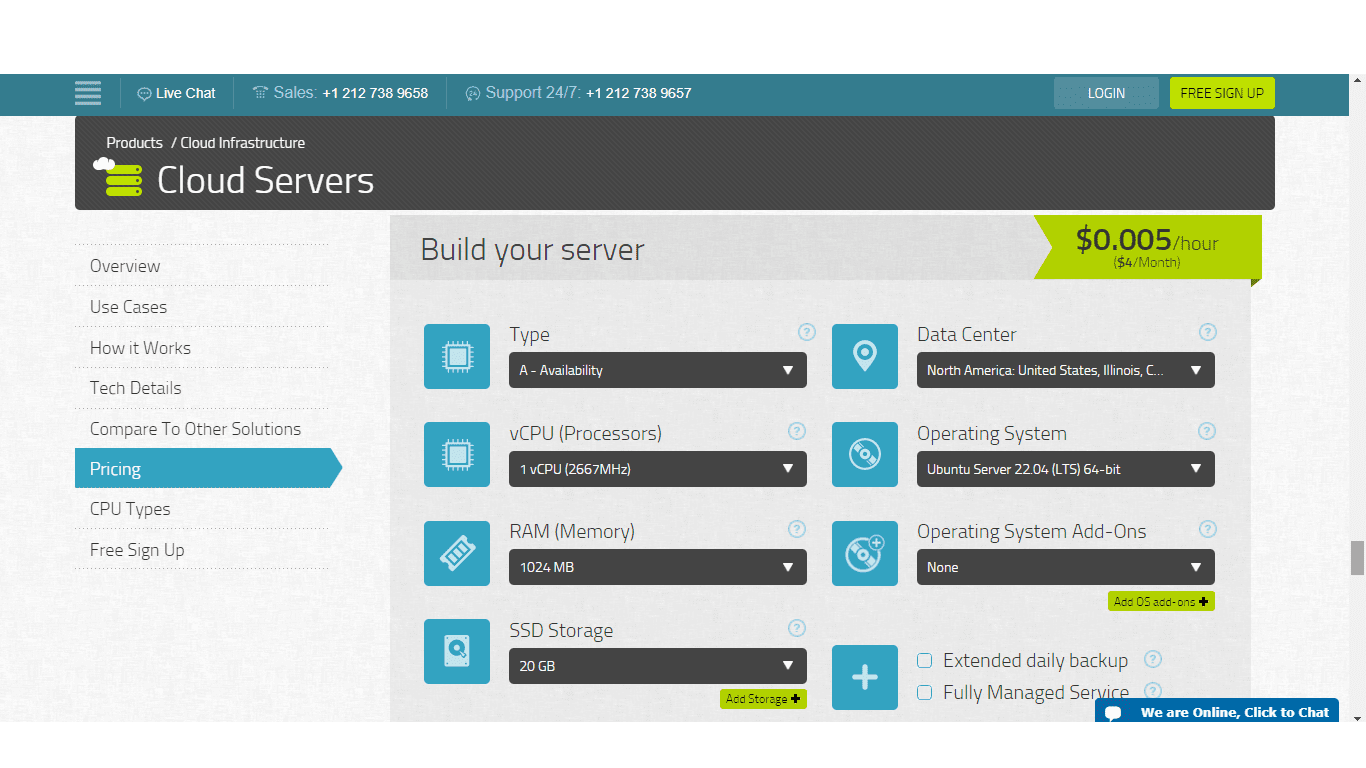This screenshot has height=768, width=1366.
Task: Open the RAM dropdown showing 1024 MB
Action: (657, 567)
